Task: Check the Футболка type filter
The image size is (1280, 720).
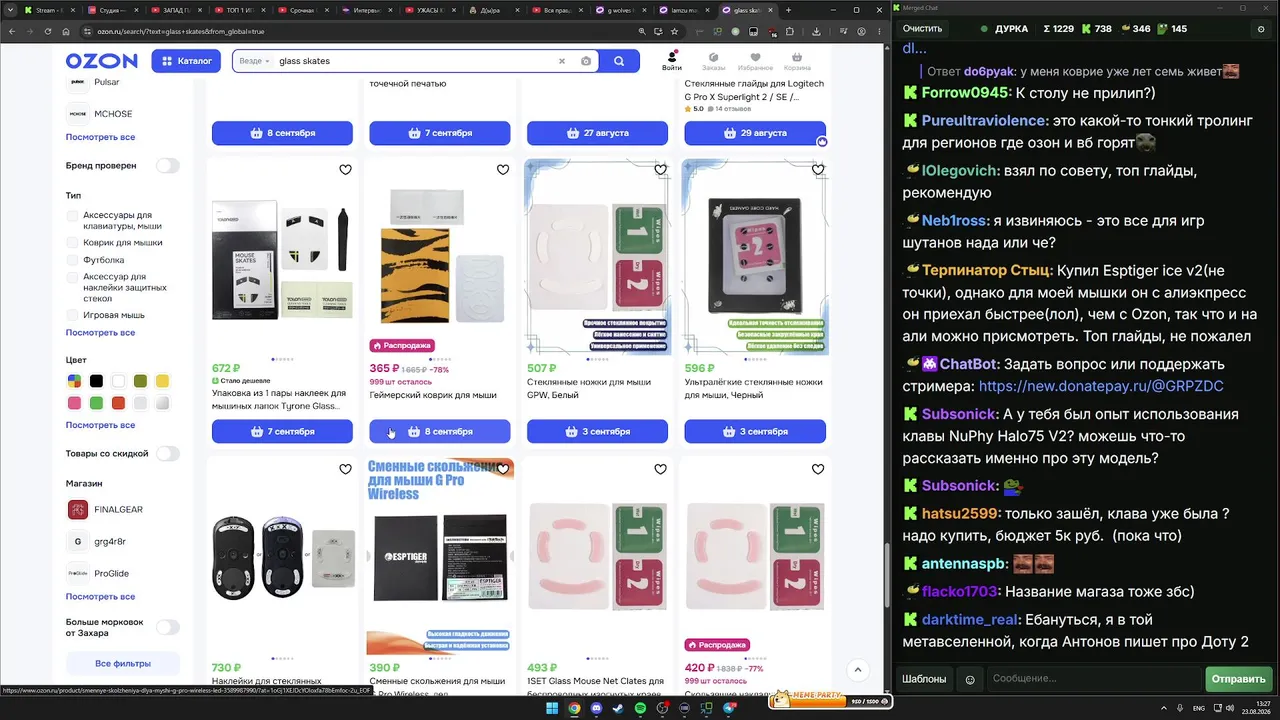Action: point(72,260)
